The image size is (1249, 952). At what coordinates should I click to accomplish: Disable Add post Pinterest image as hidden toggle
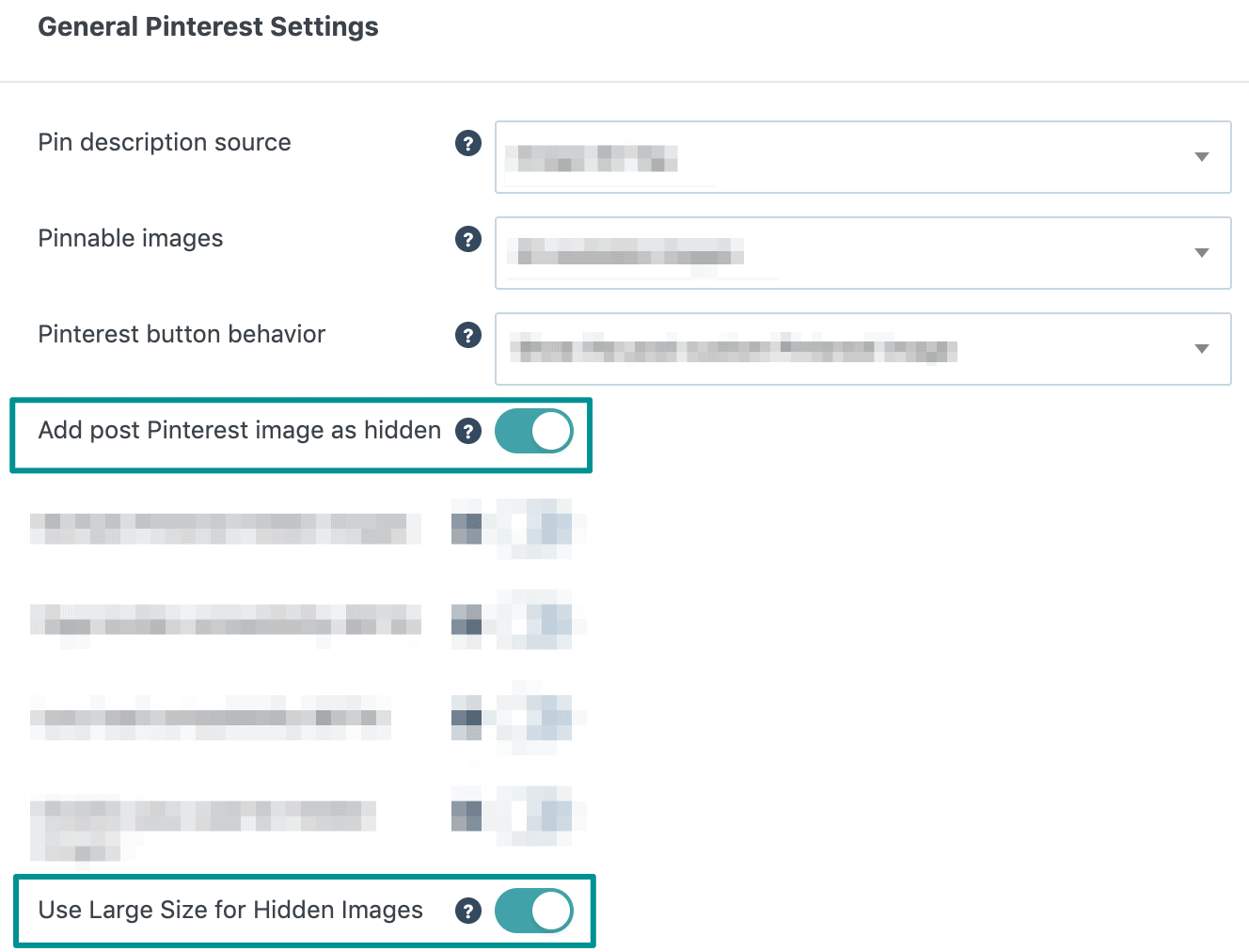(534, 431)
